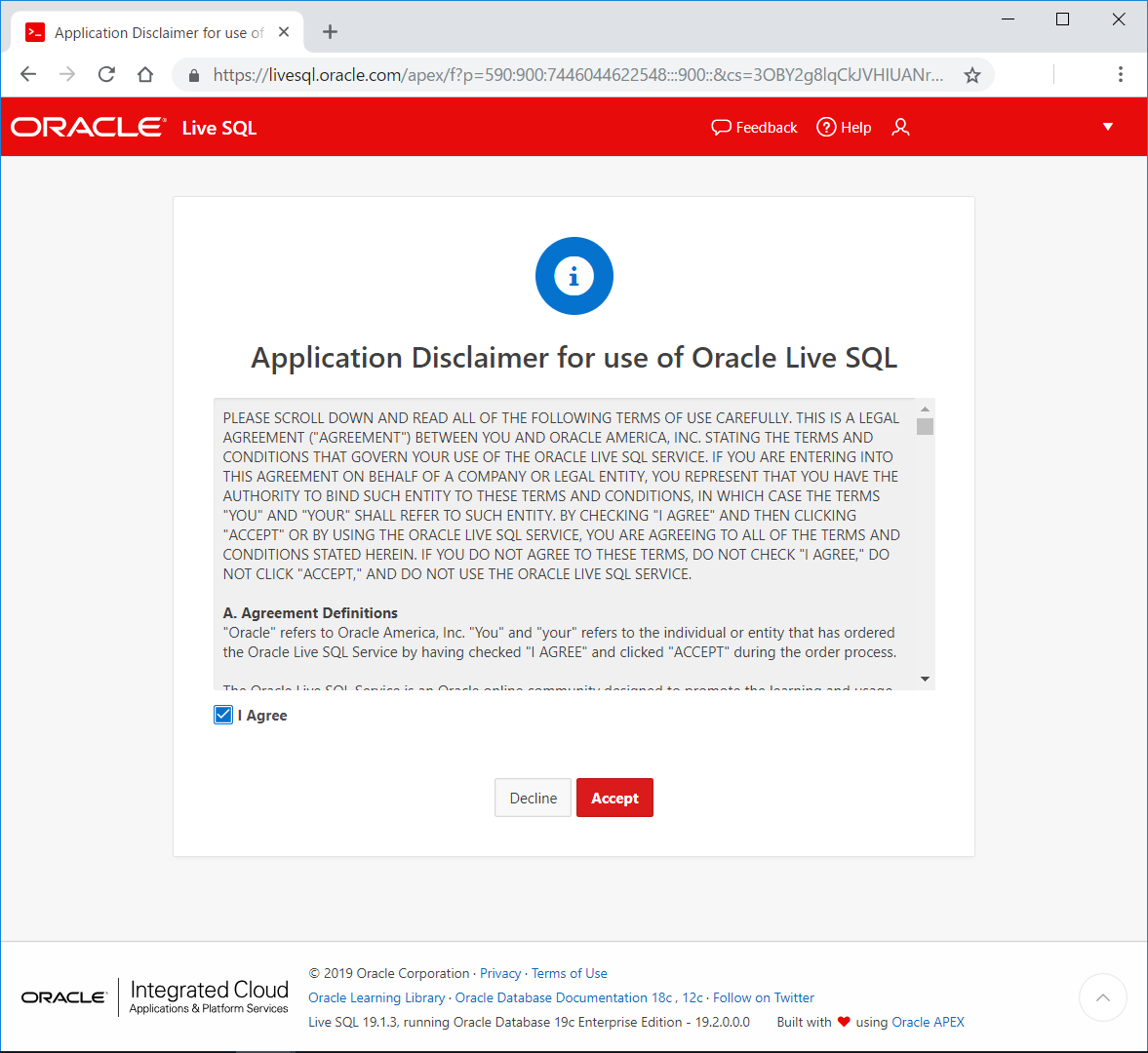
Task: Open the browser home page icon
Action: tap(144, 74)
